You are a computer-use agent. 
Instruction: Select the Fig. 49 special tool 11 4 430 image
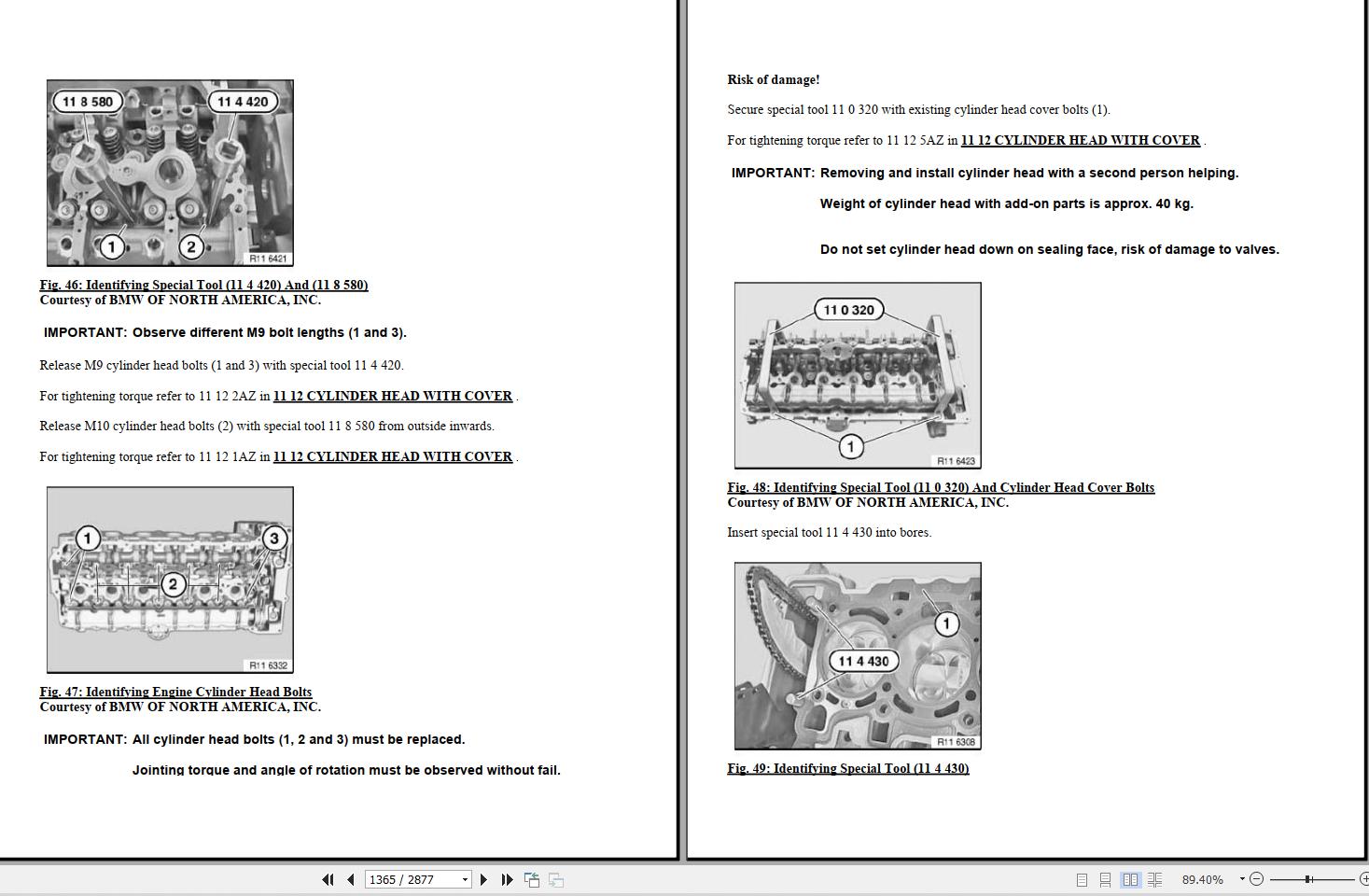click(x=858, y=655)
